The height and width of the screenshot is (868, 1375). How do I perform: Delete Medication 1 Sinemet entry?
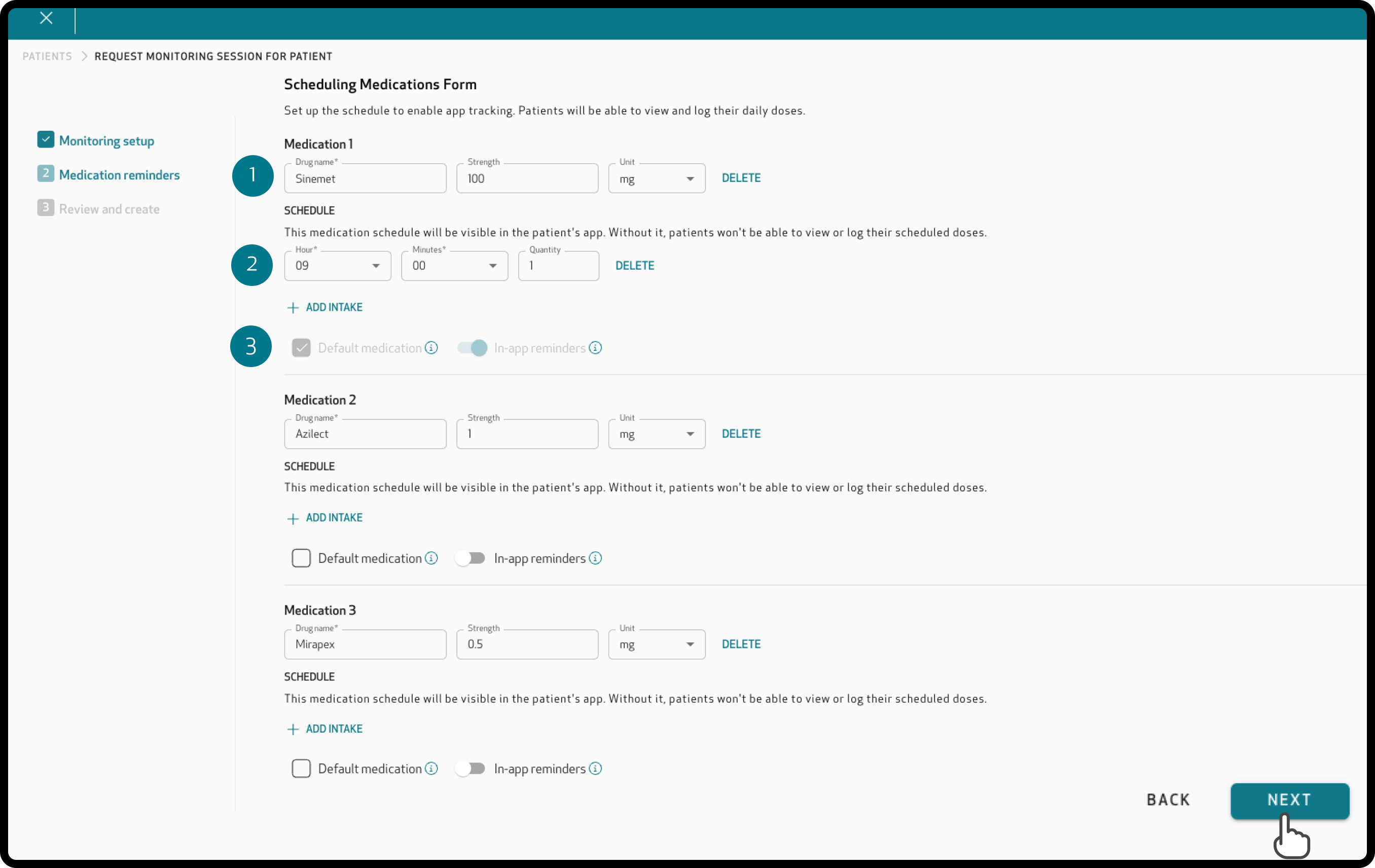741,178
